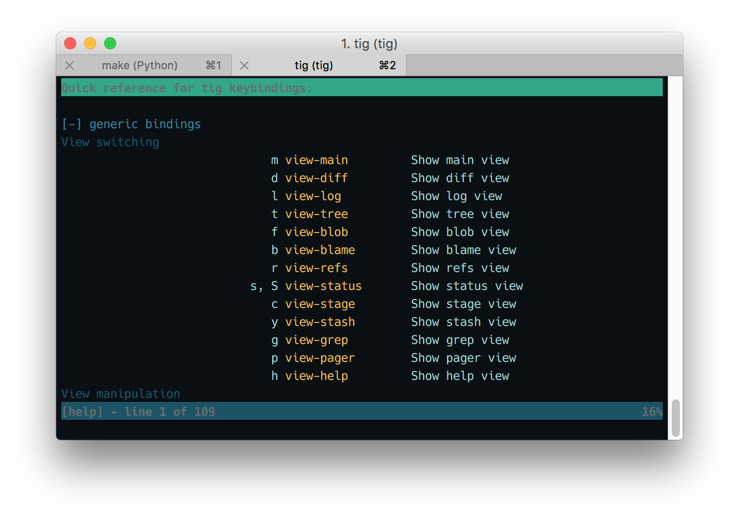Select the view-diff keybinding row
Image resolution: width=739 pixels, height=520 pixels.
(362, 178)
